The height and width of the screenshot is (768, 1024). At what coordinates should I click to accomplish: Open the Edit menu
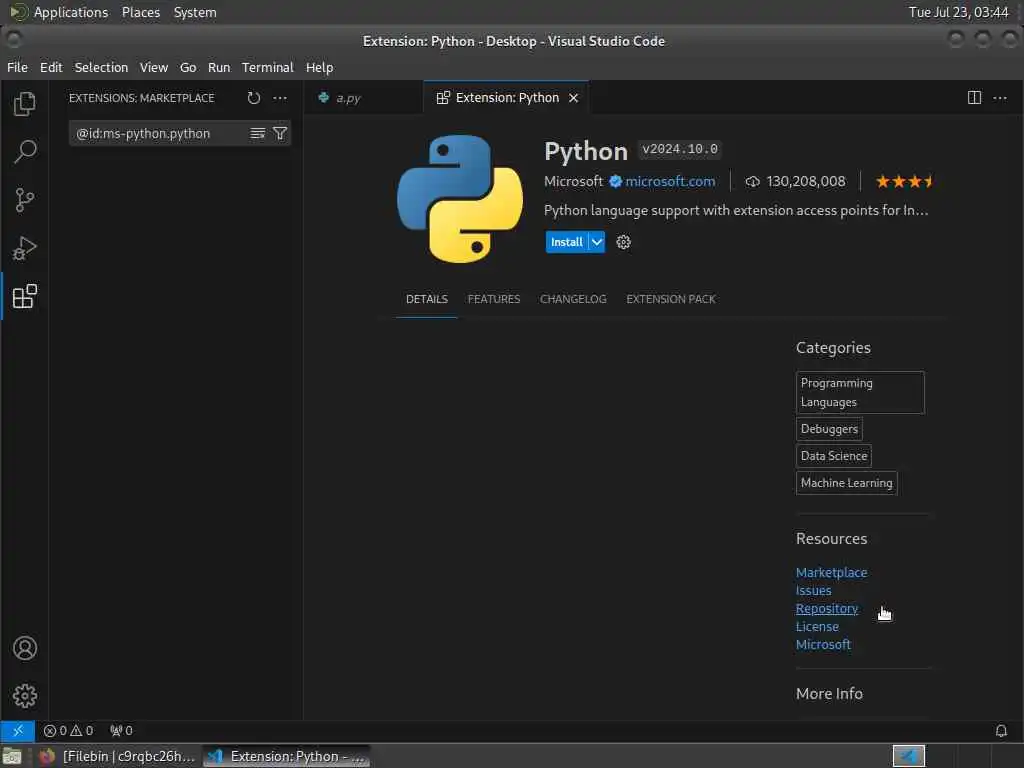pyautogui.click(x=51, y=67)
